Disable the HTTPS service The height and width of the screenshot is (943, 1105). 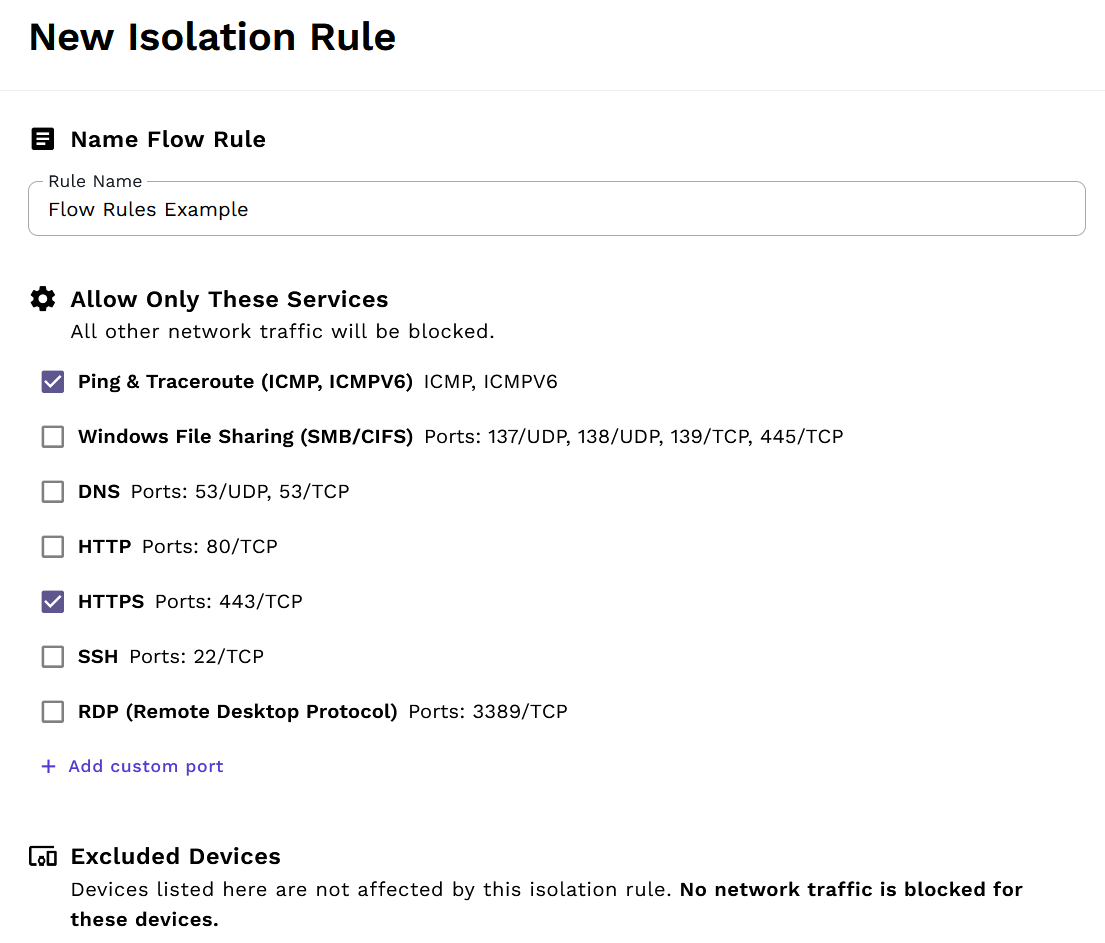(52, 601)
